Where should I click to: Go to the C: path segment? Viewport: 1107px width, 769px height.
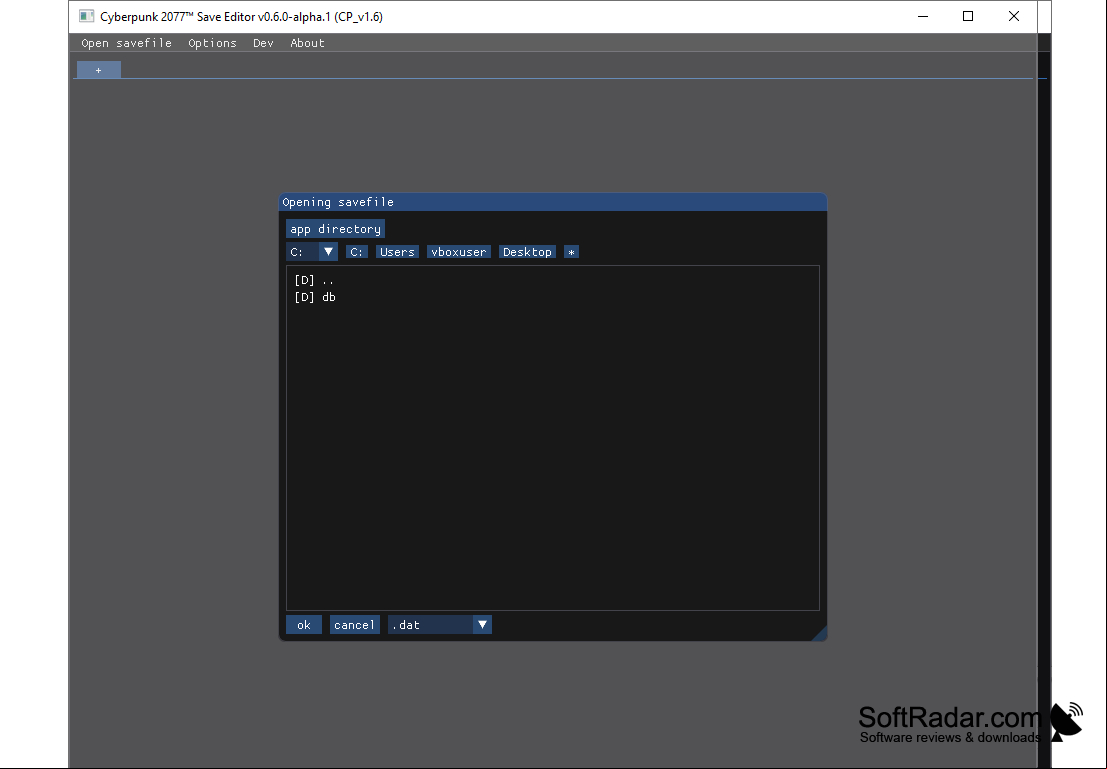click(x=357, y=252)
